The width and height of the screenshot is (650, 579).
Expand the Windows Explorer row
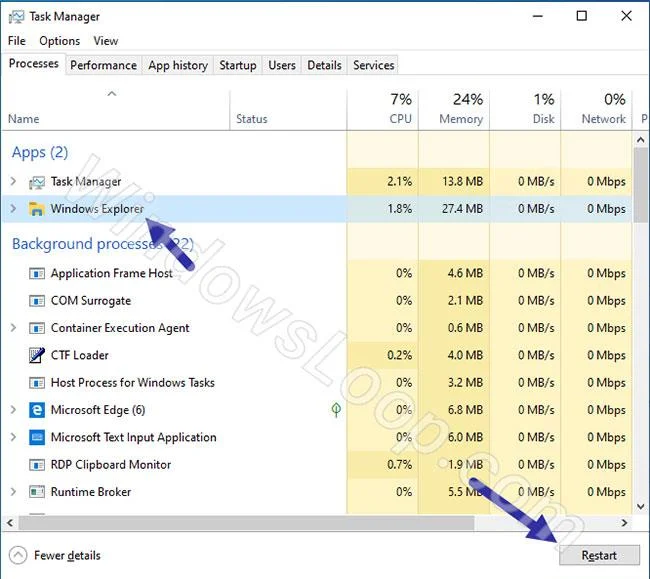coord(13,208)
